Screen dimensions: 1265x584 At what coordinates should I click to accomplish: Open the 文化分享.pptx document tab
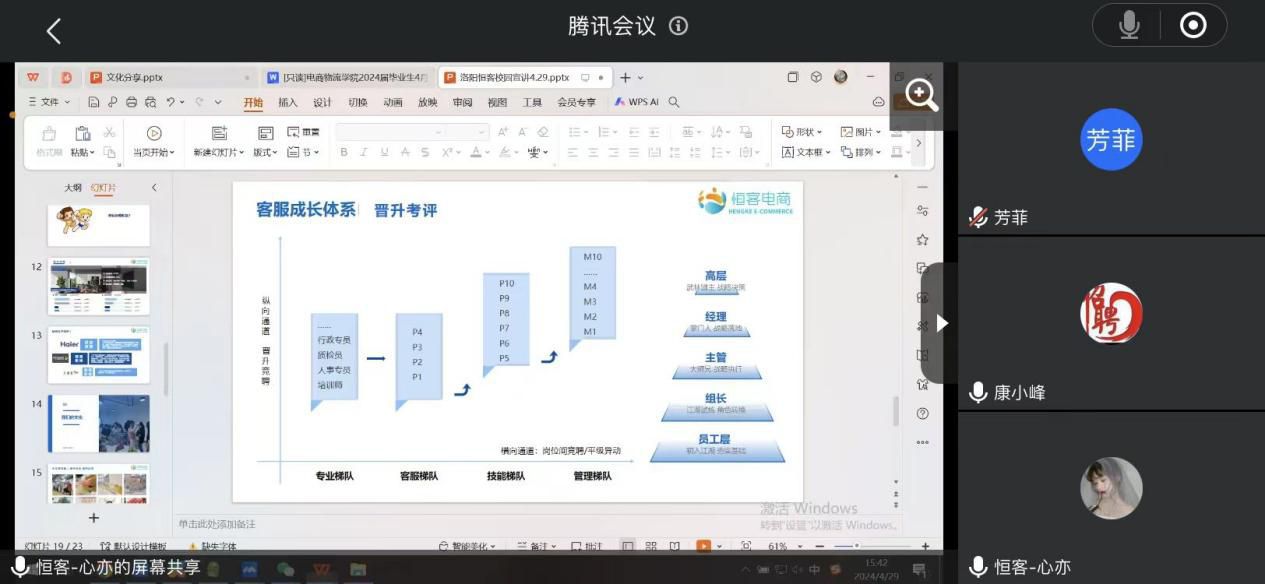(x=135, y=77)
